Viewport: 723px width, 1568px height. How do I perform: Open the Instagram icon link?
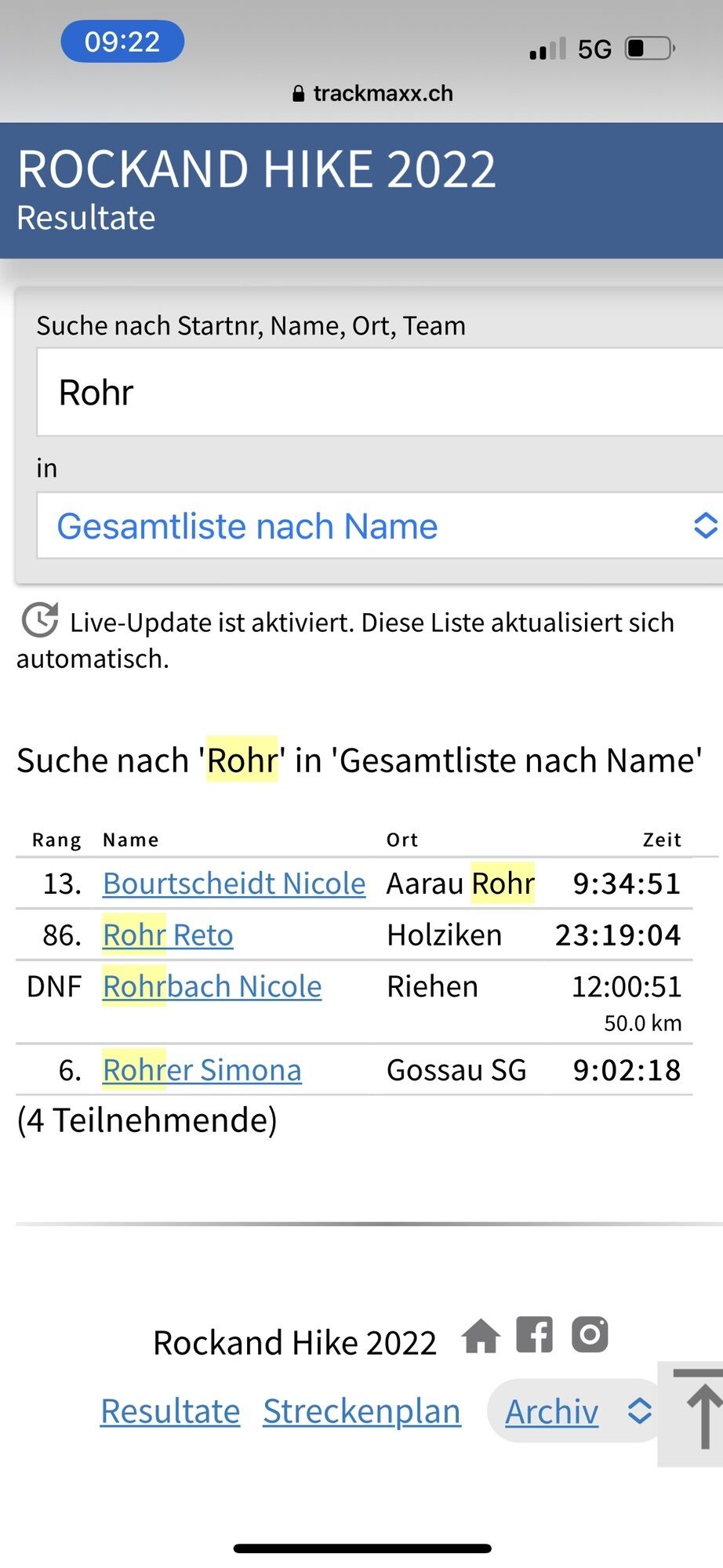(x=590, y=1334)
